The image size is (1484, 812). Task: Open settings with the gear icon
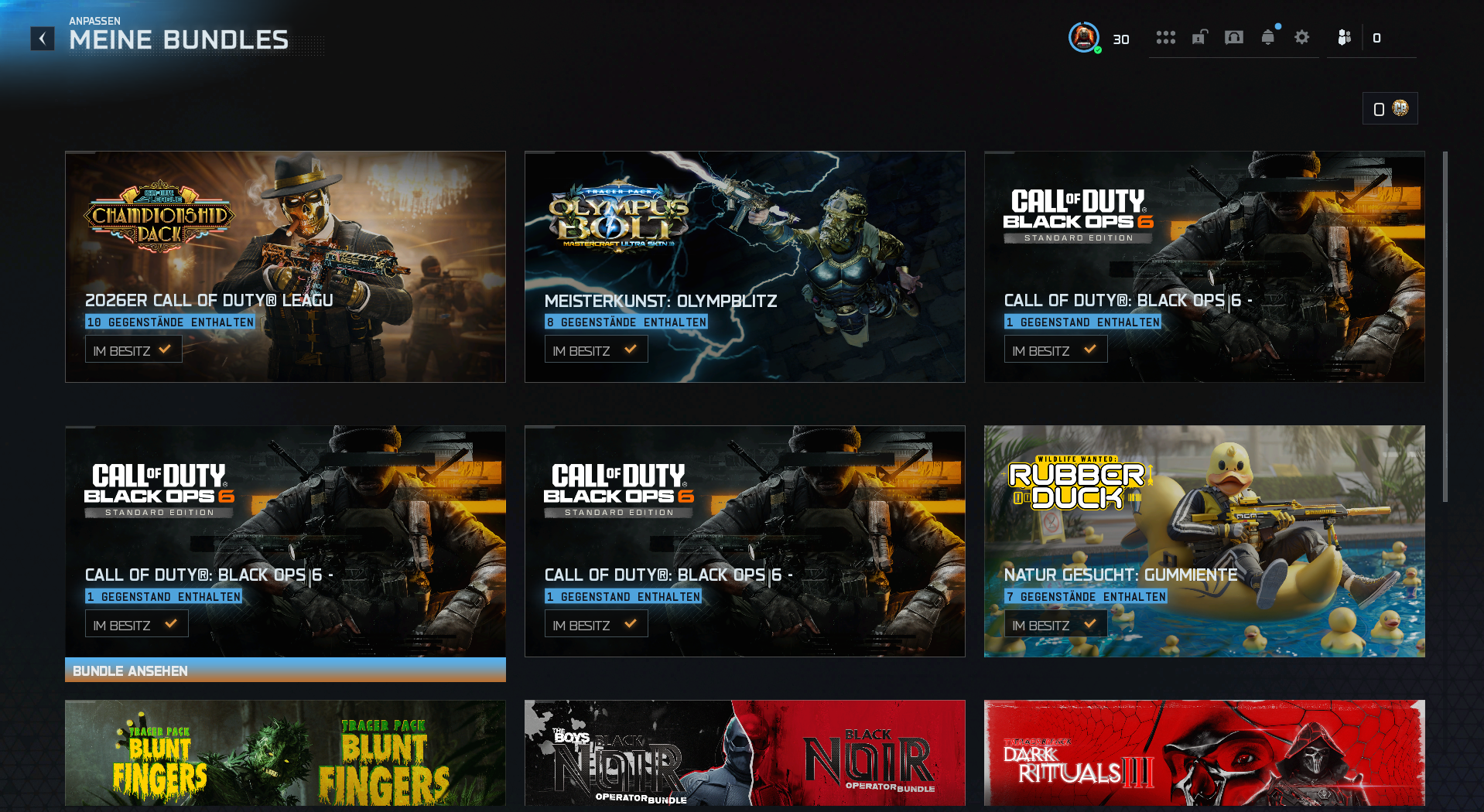(x=1302, y=37)
